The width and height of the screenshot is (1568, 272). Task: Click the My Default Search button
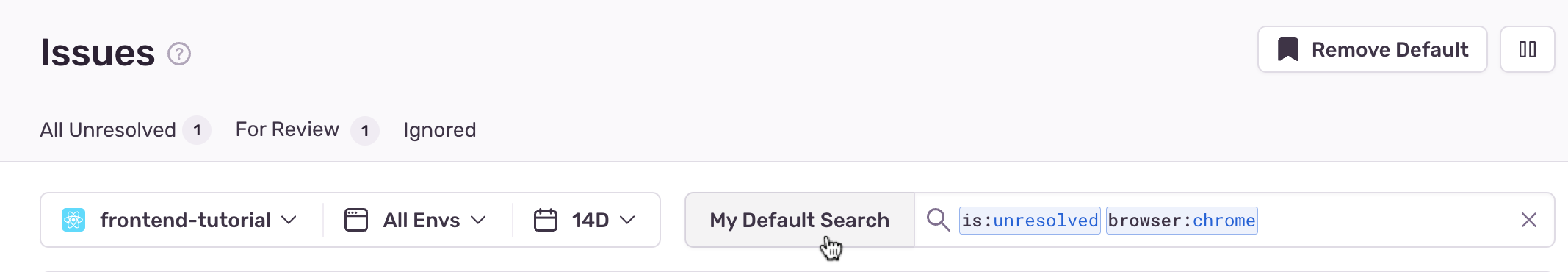pyautogui.click(x=800, y=220)
